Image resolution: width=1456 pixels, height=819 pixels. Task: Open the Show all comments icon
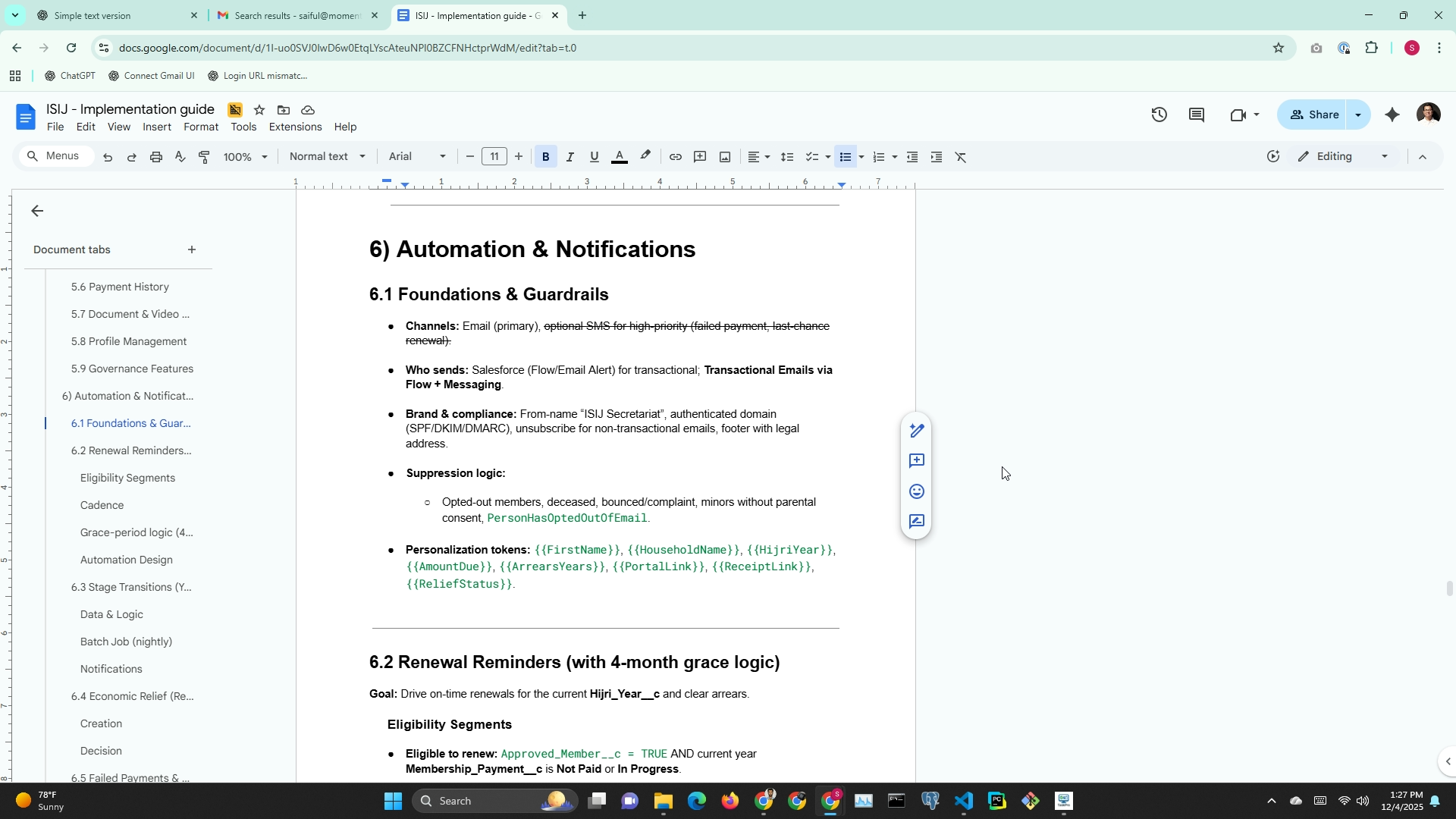coord(1197,115)
